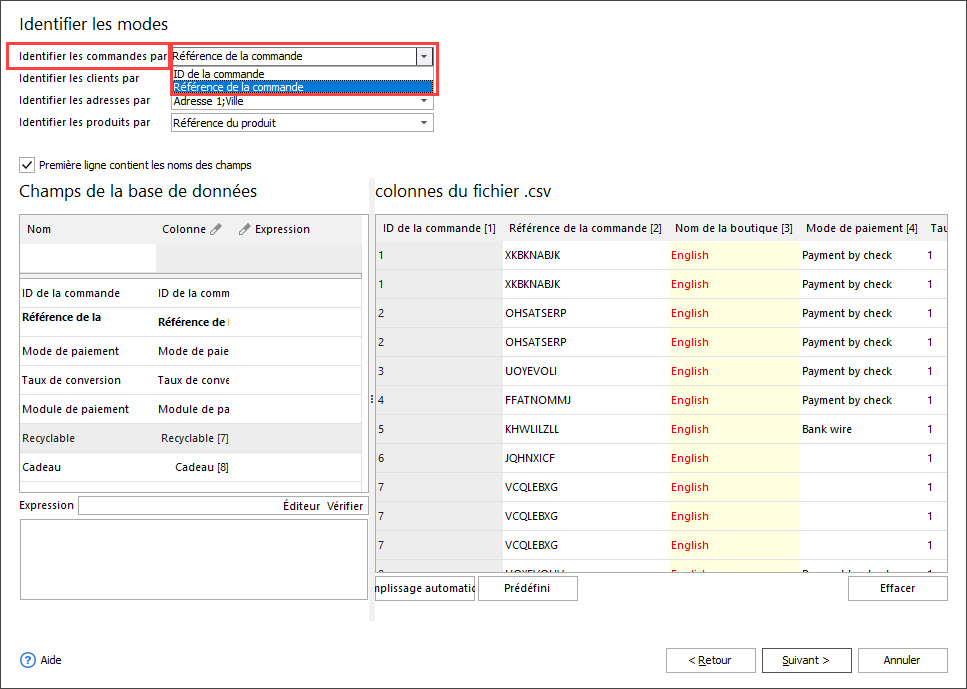Select the 'Module de paiement' field row
The width and height of the screenshot is (967, 689).
coord(191,409)
